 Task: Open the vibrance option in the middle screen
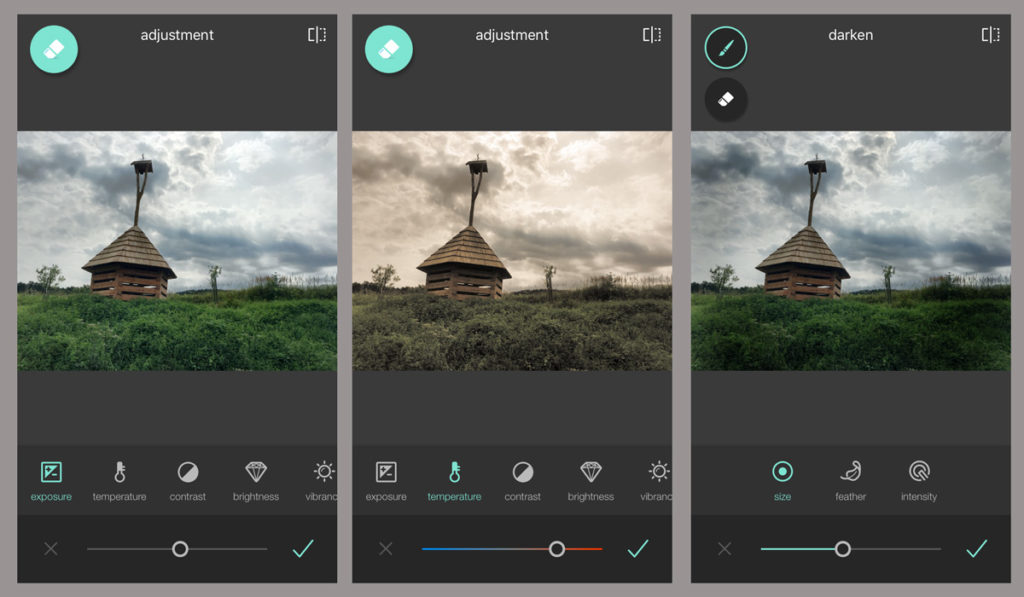pos(658,478)
